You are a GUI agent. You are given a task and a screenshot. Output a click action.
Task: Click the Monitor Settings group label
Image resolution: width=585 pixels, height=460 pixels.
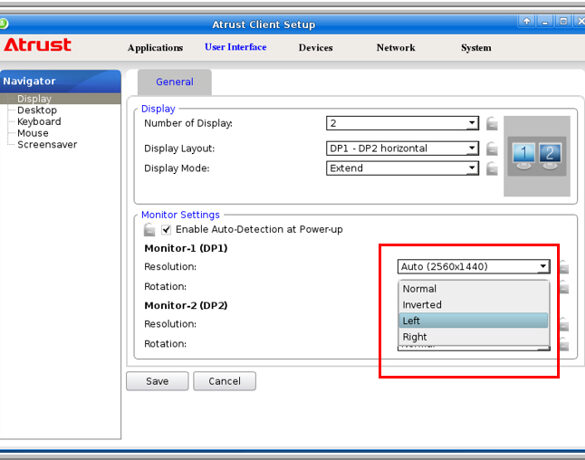click(181, 215)
